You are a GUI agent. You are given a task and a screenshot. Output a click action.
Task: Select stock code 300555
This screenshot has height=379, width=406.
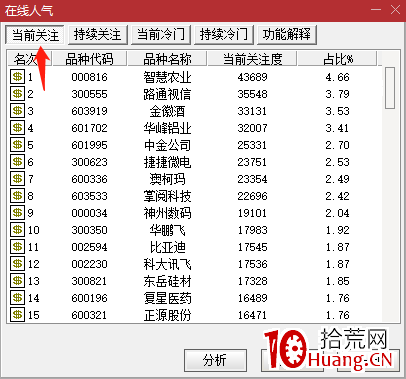click(89, 94)
